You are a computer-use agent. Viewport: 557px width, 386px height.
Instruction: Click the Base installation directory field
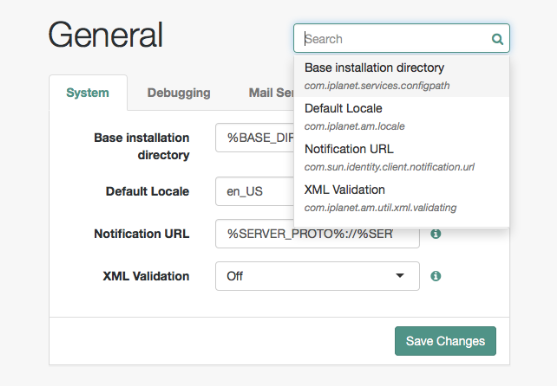tap(254, 138)
